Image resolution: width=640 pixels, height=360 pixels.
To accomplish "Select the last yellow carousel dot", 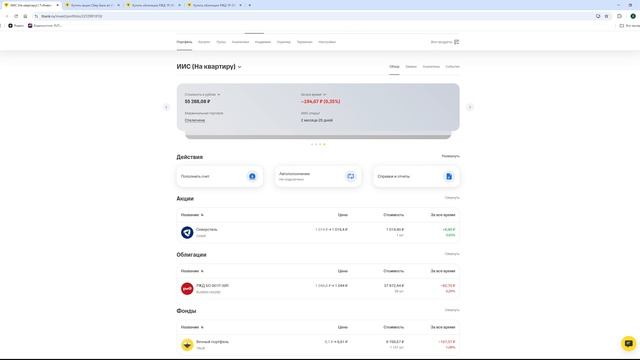I will [x=324, y=144].
